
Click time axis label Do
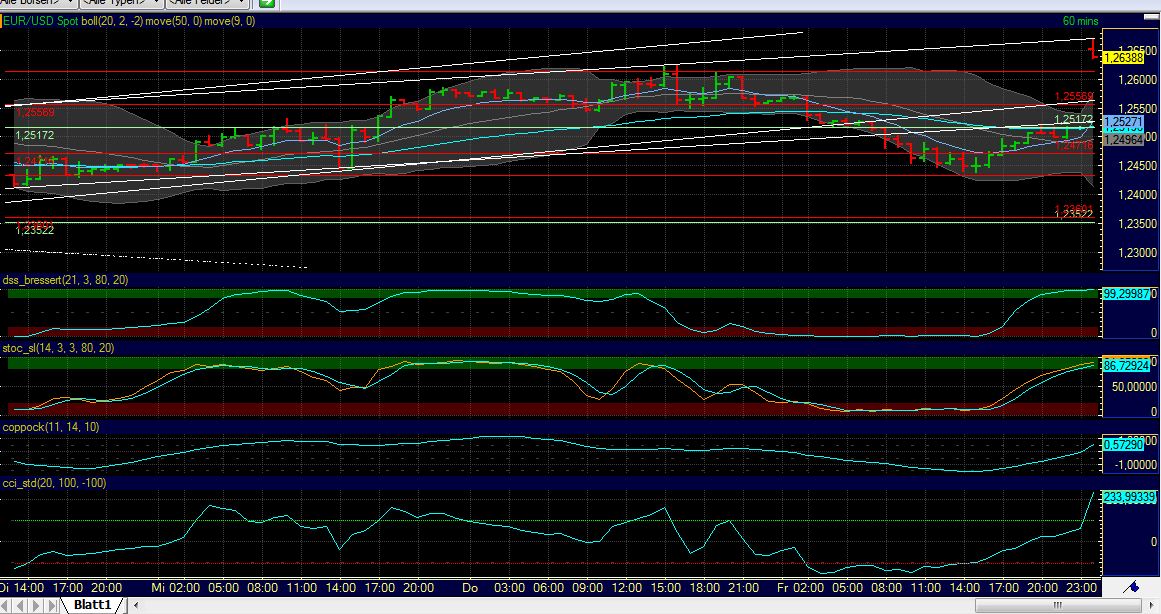coord(470,587)
